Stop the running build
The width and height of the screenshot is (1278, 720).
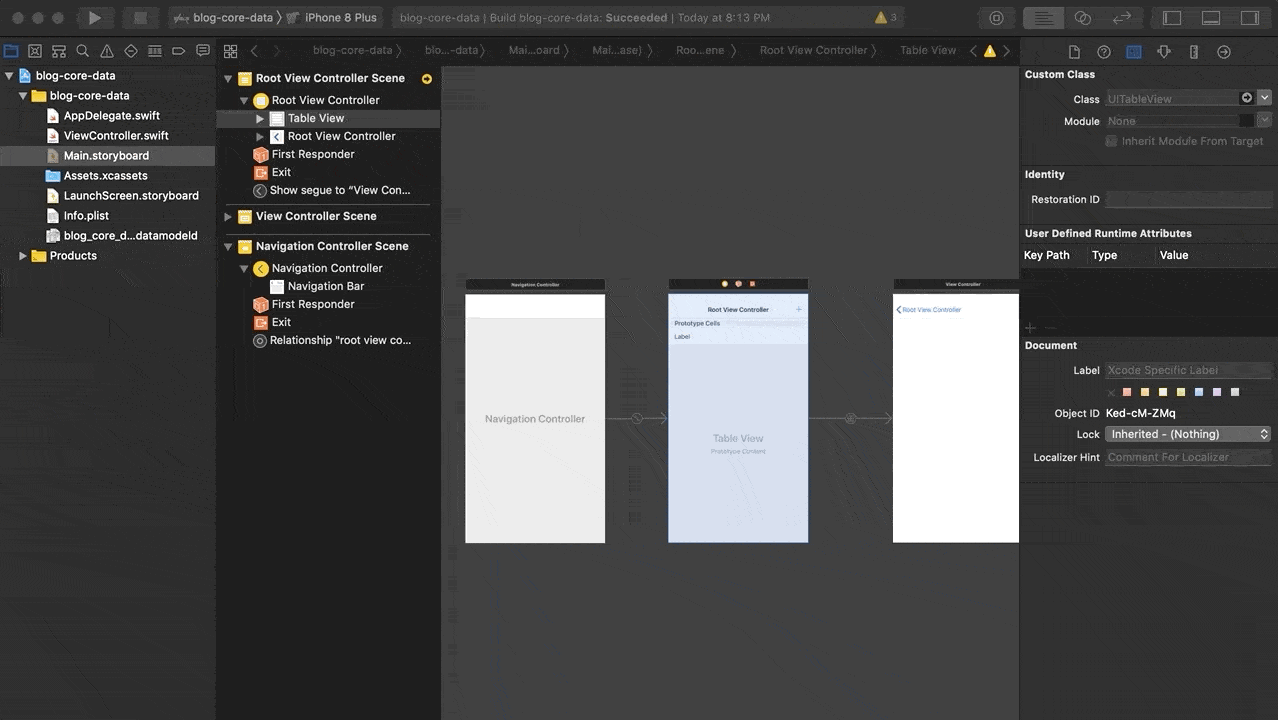141,18
